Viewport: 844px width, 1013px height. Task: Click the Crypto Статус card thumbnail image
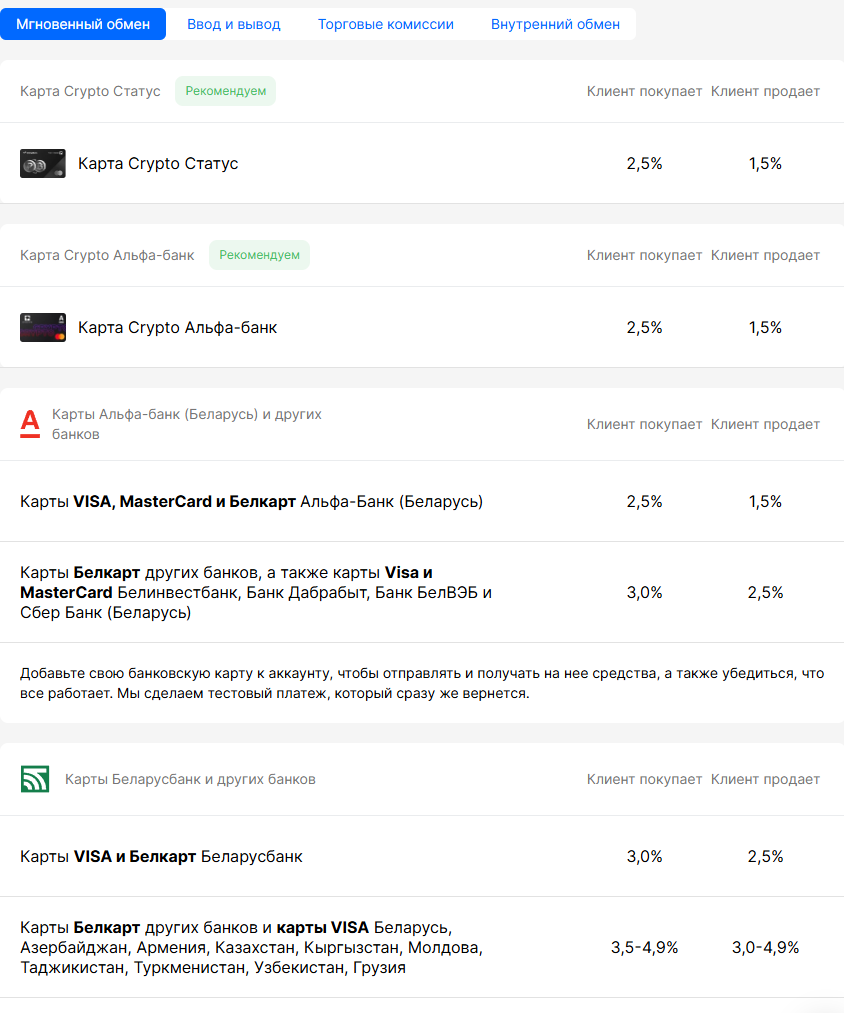click(x=42, y=163)
